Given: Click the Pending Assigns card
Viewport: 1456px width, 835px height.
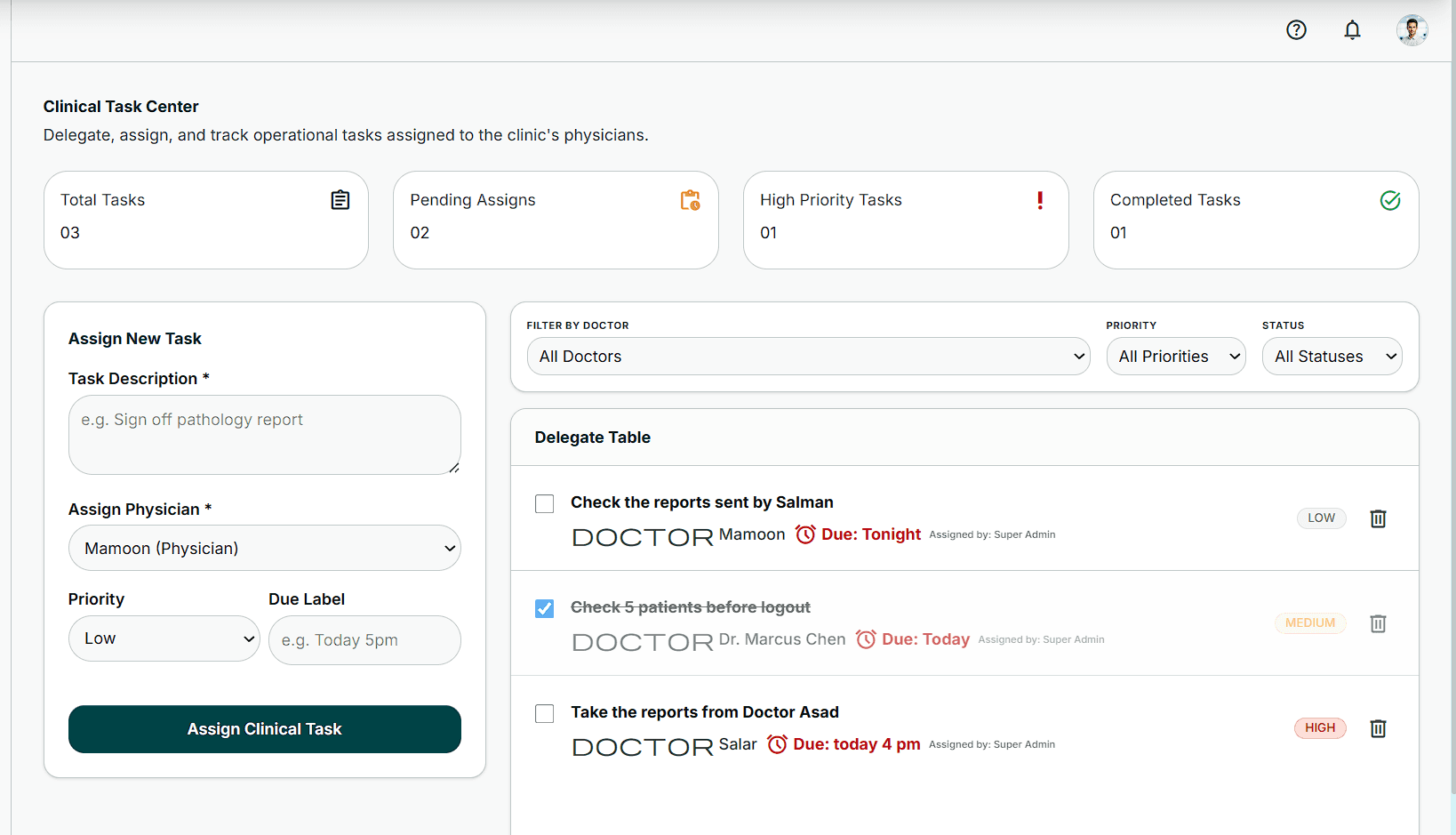Looking at the screenshot, I should [556, 220].
